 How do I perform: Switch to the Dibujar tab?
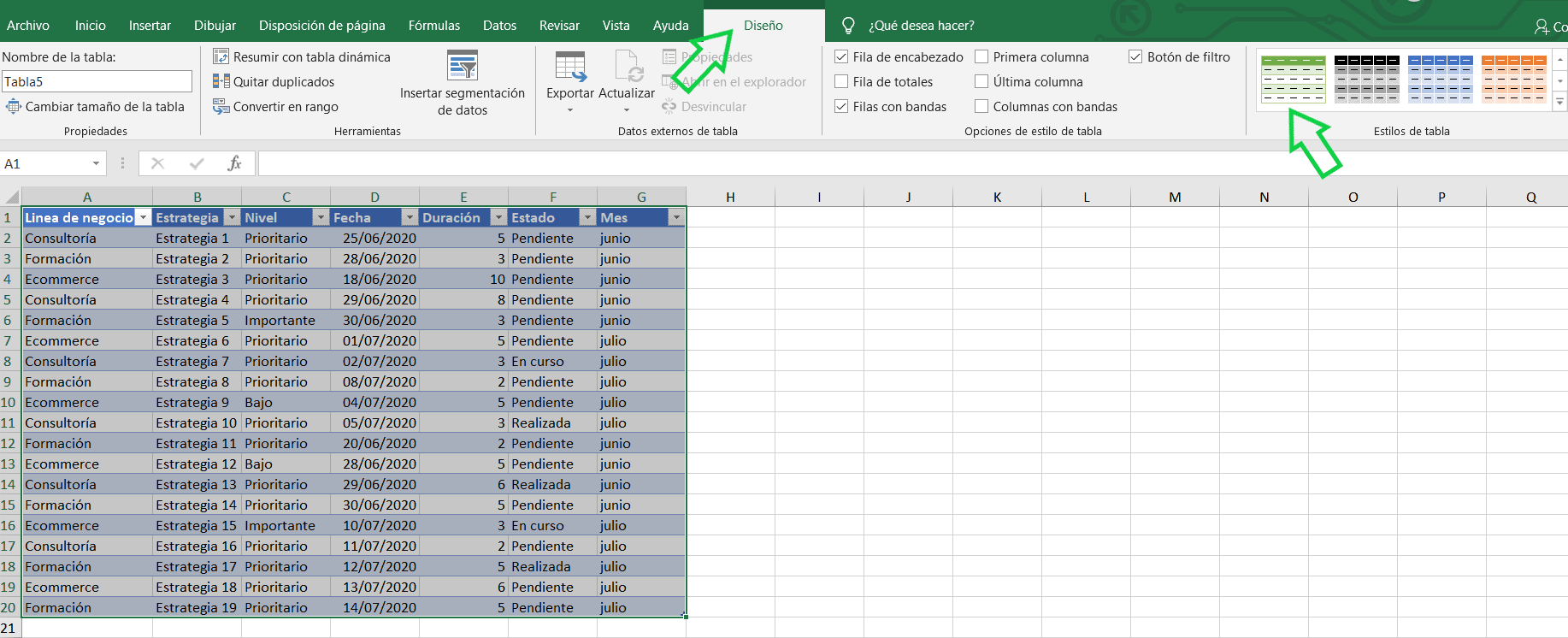pyautogui.click(x=215, y=26)
